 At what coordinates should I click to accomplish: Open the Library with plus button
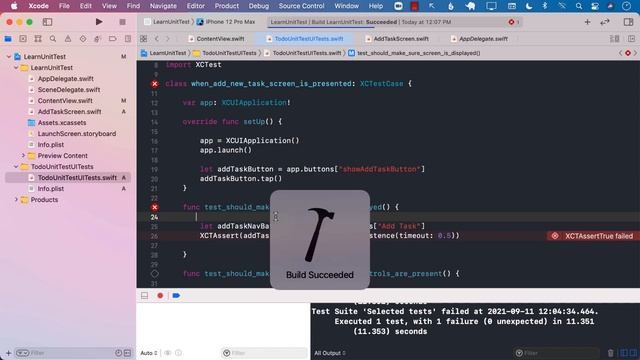tap(587, 22)
